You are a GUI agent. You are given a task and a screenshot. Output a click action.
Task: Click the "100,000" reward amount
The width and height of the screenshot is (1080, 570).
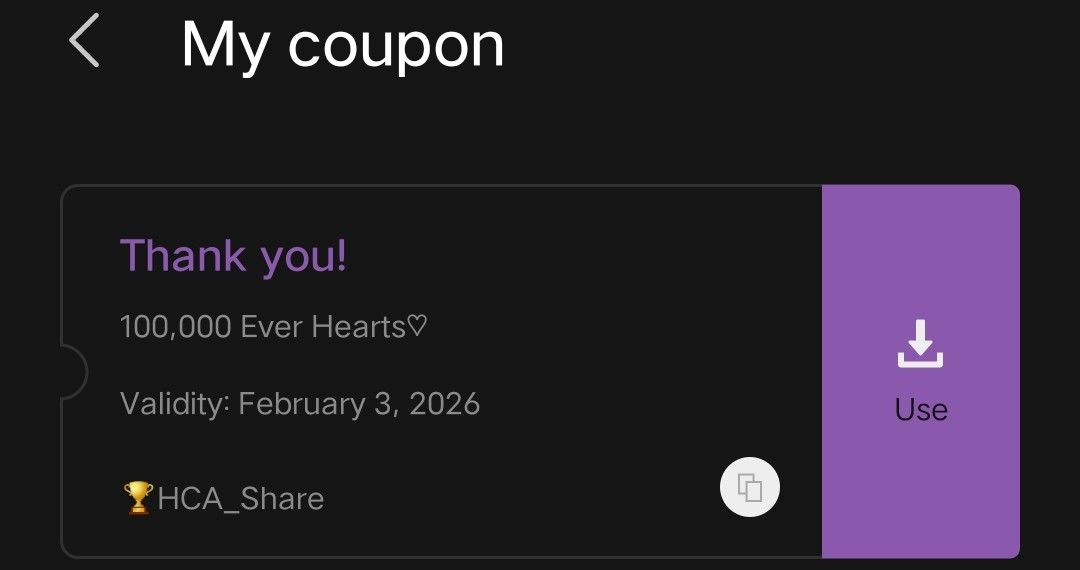click(175, 327)
